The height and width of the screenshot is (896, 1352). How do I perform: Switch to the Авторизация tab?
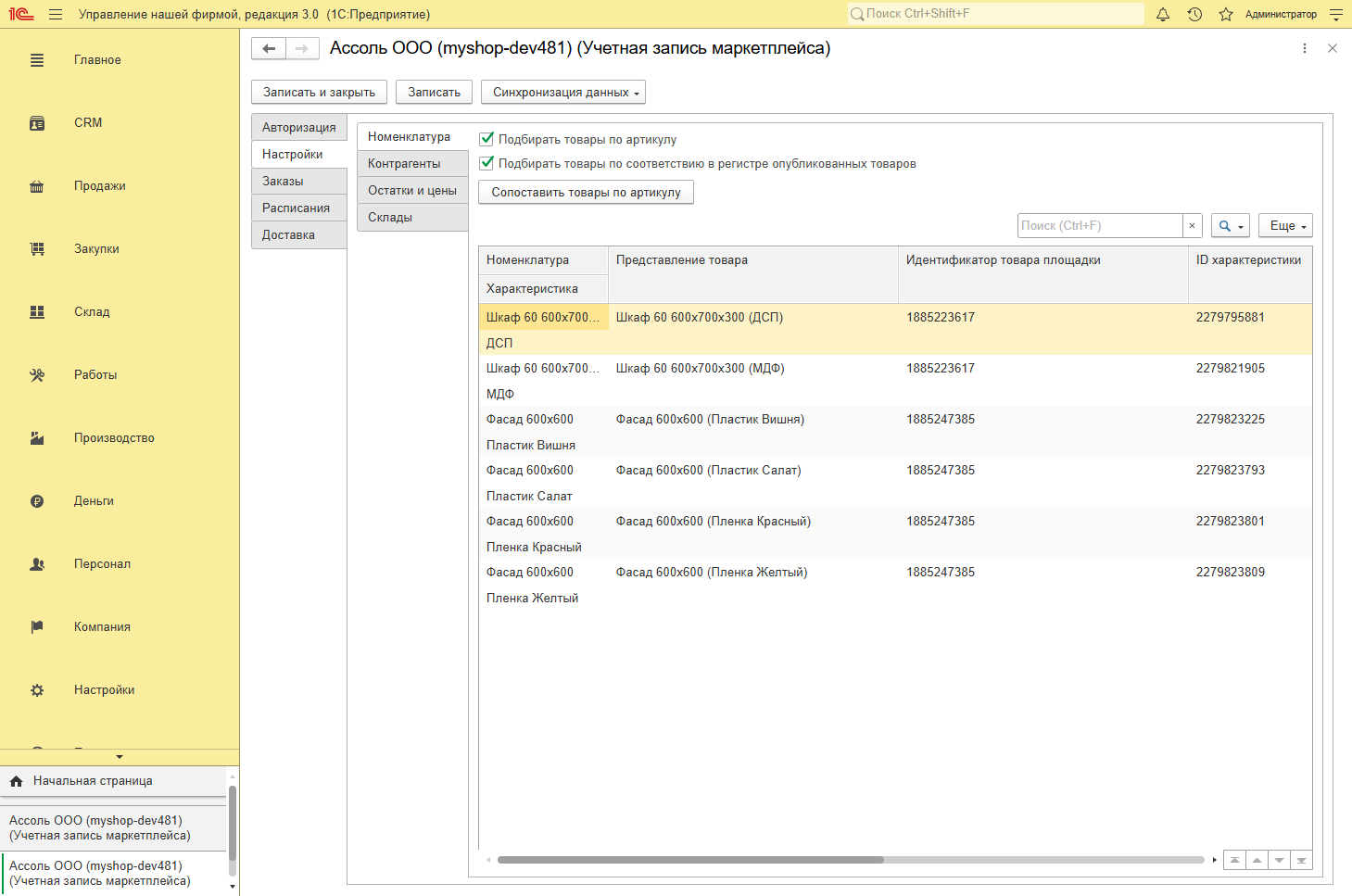(x=299, y=128)
